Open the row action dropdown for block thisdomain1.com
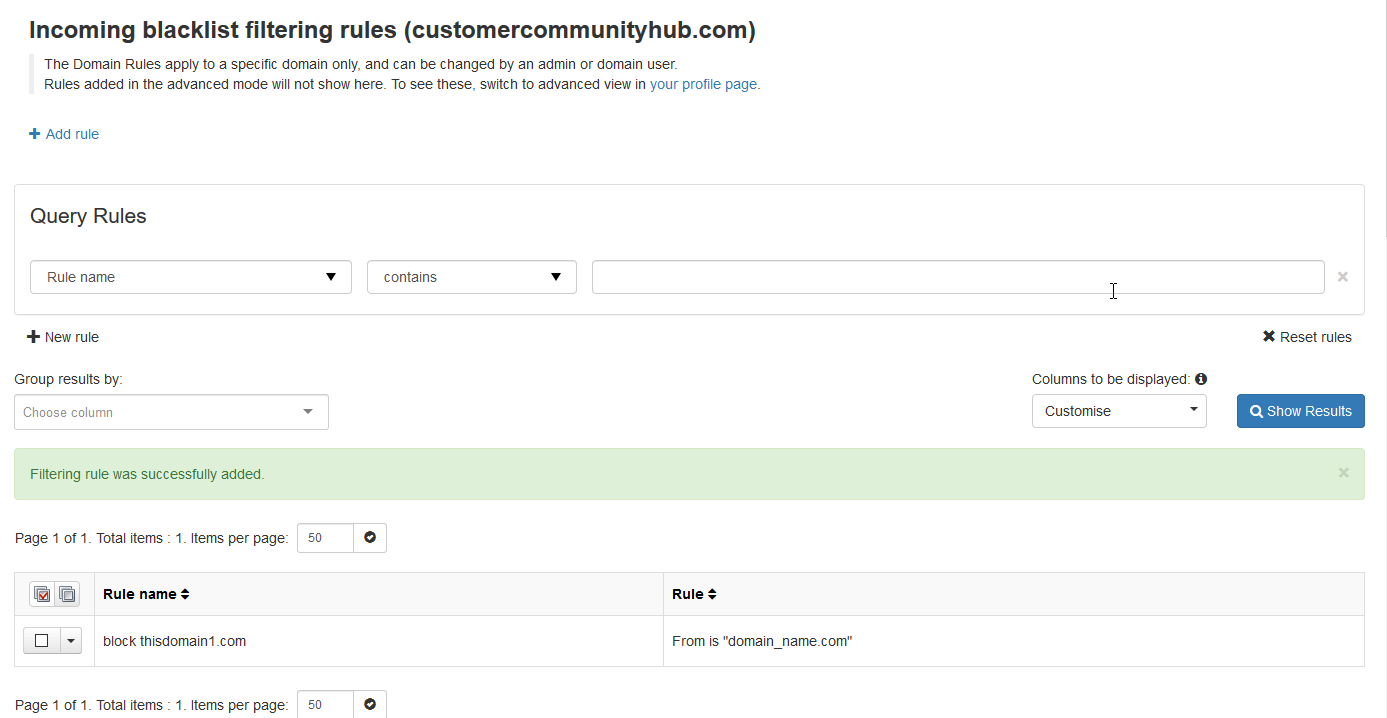 [x=70, y=641]
